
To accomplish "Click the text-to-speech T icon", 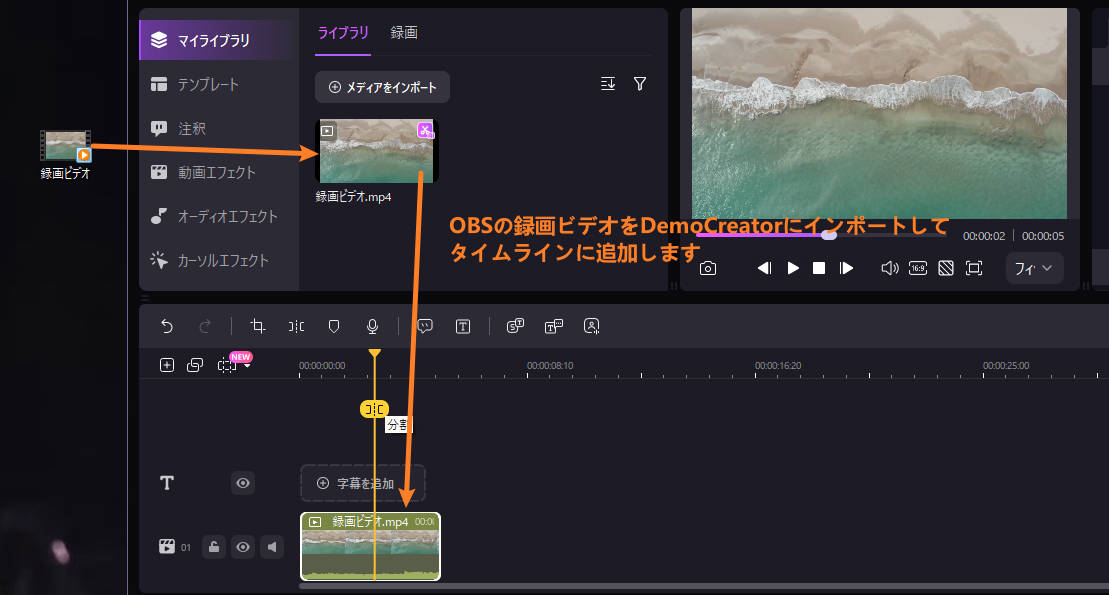I will [553, 326].
